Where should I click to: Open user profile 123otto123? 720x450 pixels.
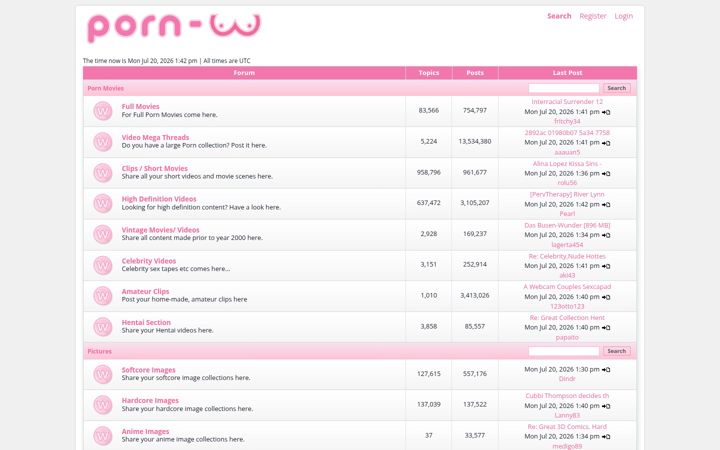click(x=567, y=307)
